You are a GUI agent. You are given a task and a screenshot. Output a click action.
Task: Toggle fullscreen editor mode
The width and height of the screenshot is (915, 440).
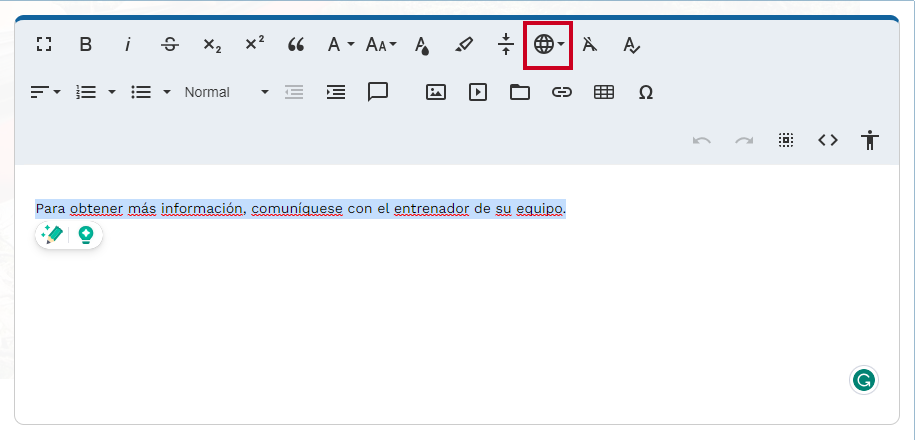click(x=44, y=44)
